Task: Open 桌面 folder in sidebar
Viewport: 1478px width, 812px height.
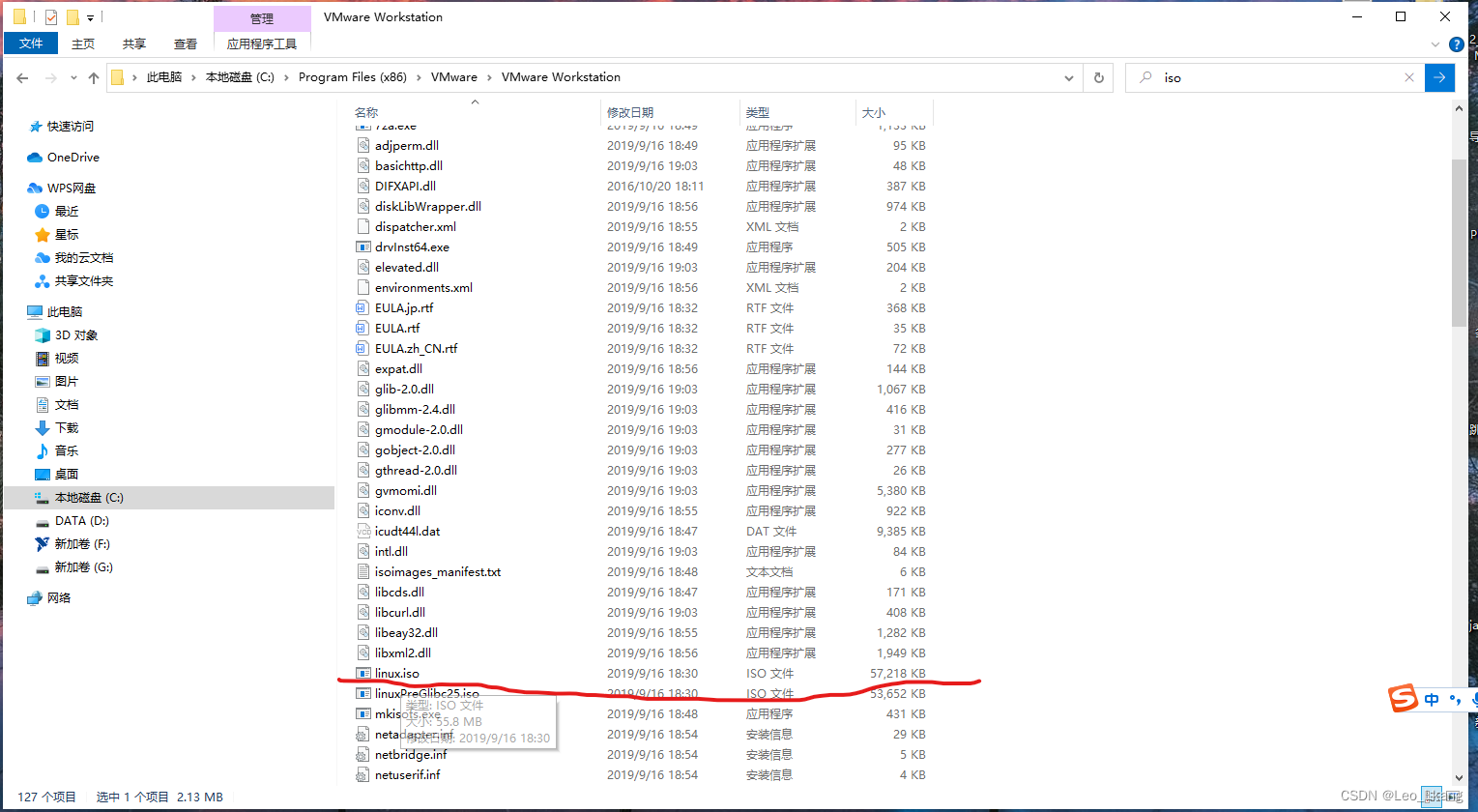Action: click(67, 475)
